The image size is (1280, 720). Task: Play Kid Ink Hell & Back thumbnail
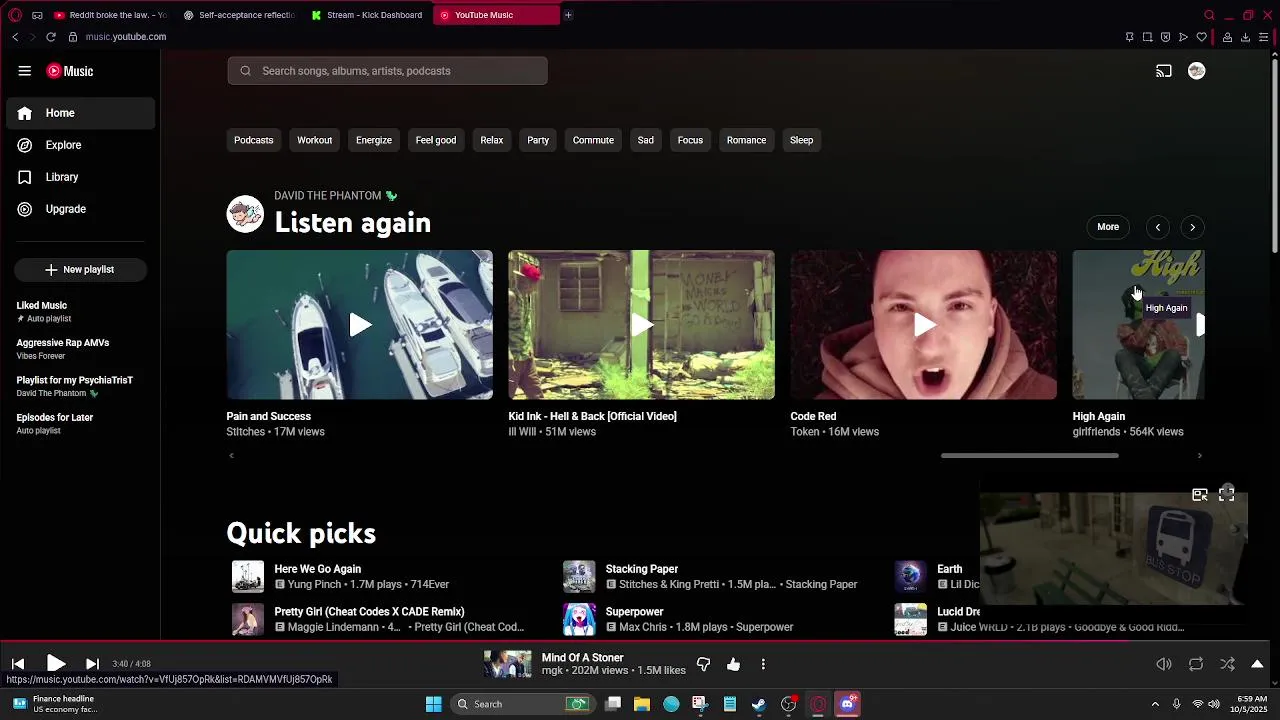tap(641, 325)
